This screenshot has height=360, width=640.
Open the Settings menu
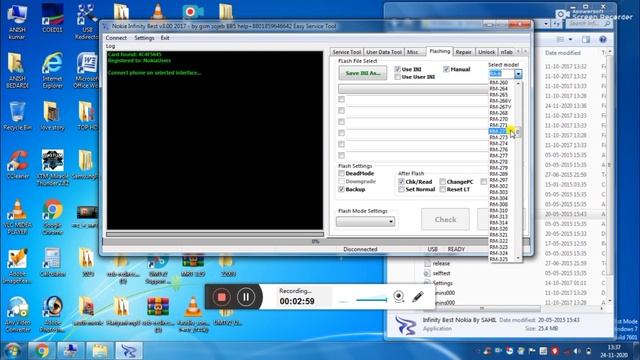pyautogui.click(x=144, y=38)
